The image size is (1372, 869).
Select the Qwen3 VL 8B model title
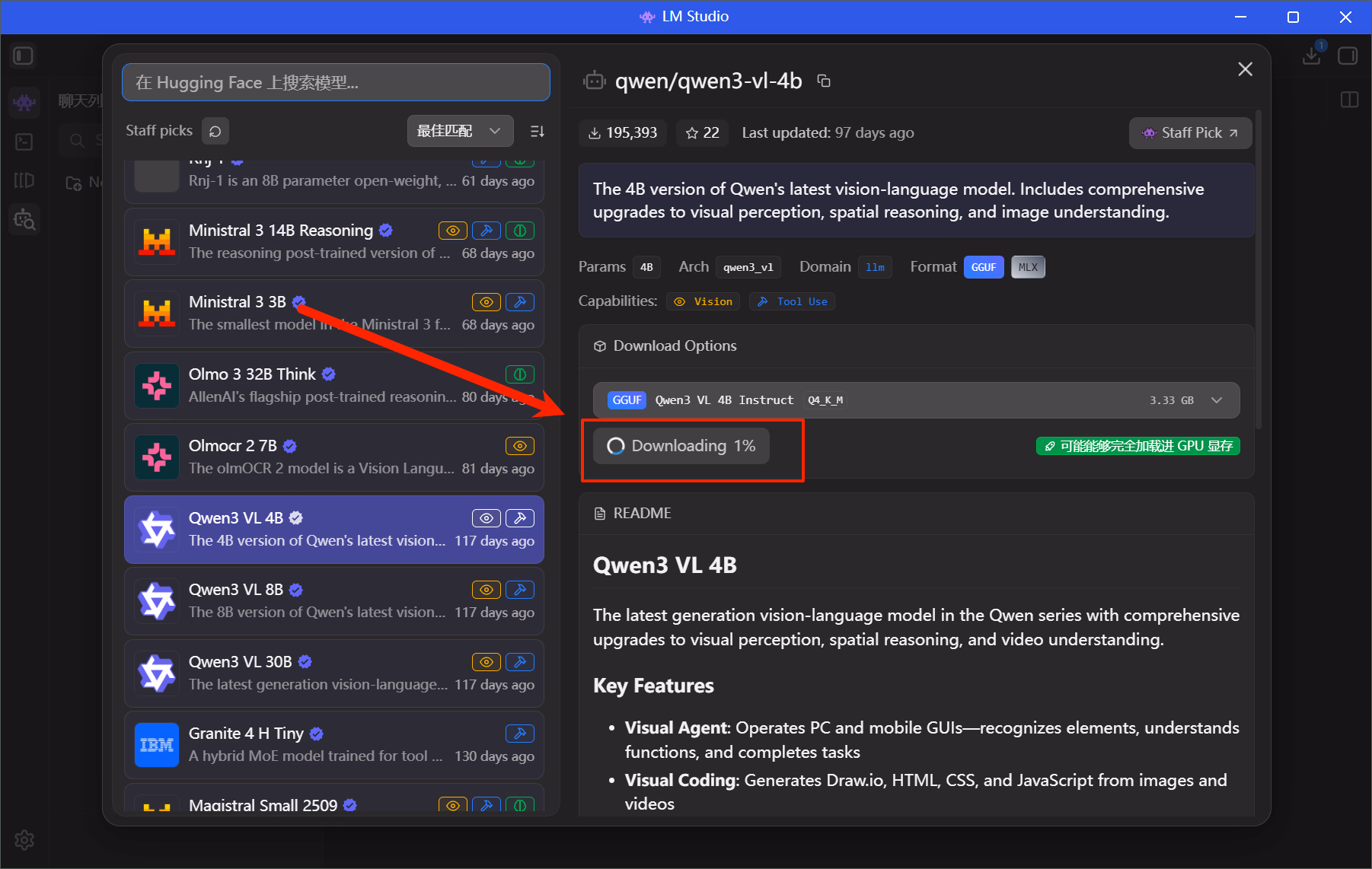coord(236,590)
